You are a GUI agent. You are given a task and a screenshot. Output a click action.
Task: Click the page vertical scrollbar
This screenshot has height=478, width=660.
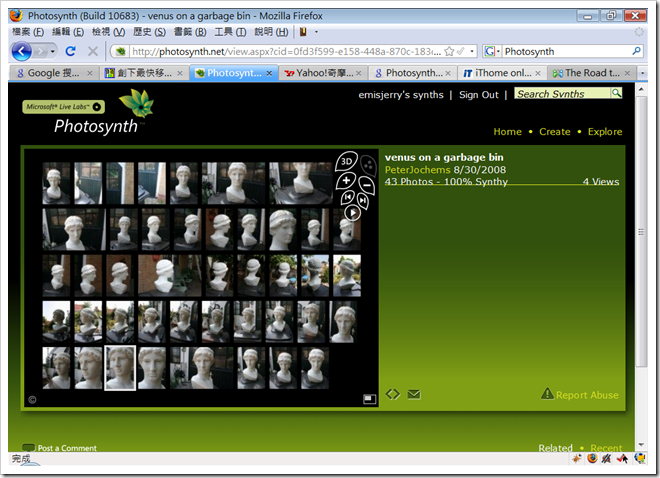pyautogui.click(x=641, y=231)
